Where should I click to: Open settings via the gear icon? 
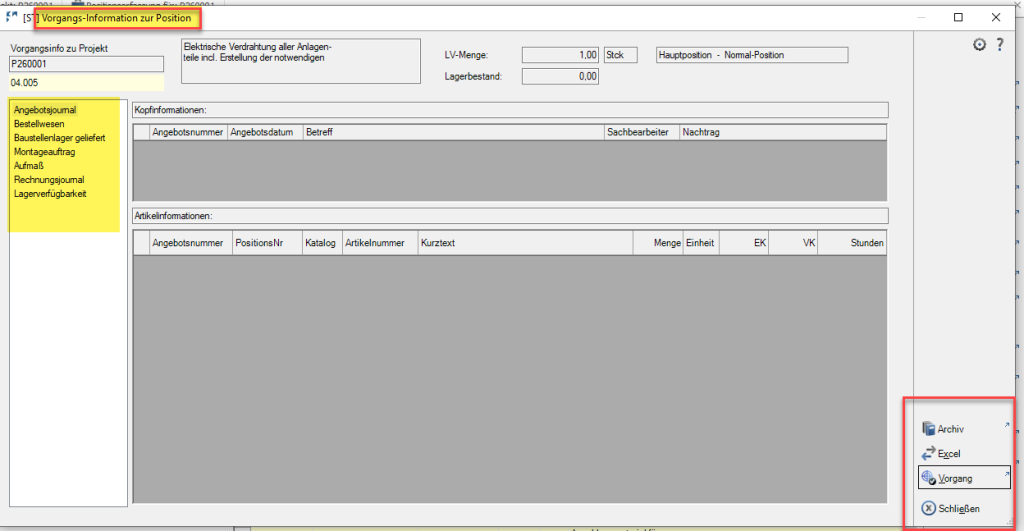click(980, 45)
